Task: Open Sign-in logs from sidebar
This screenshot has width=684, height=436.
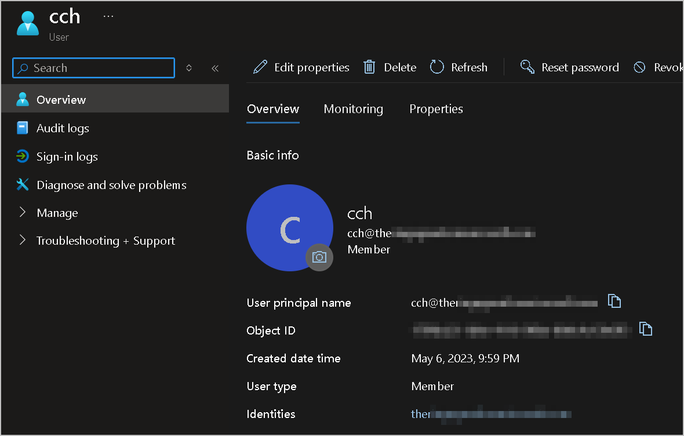Action: (66, 156)
